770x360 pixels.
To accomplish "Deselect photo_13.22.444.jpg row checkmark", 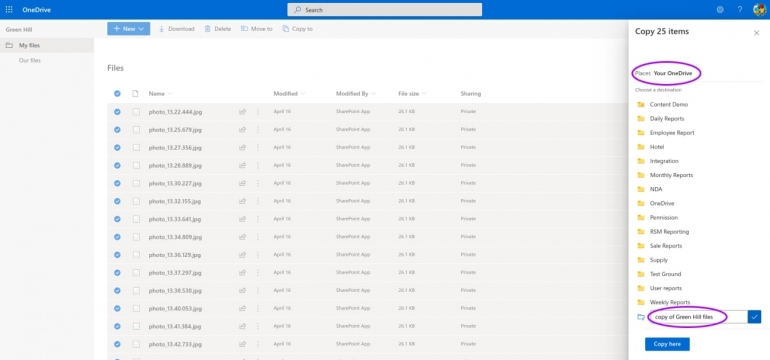I will pyautogui.click(x=117, y=111).
